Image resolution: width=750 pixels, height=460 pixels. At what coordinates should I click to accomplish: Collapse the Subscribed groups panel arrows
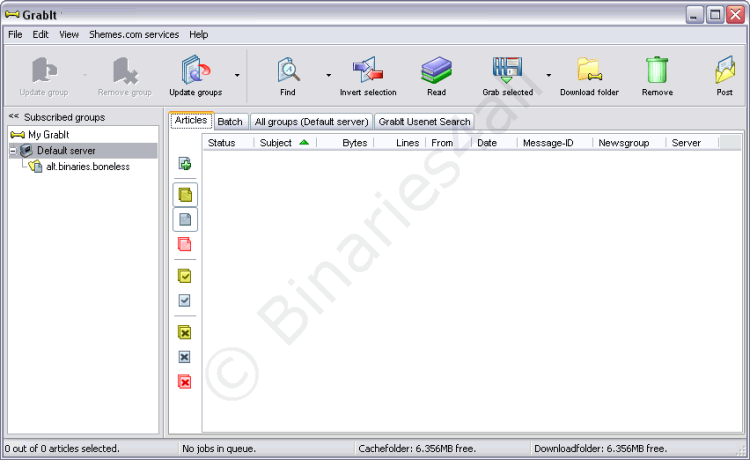[x=14, y=116]
